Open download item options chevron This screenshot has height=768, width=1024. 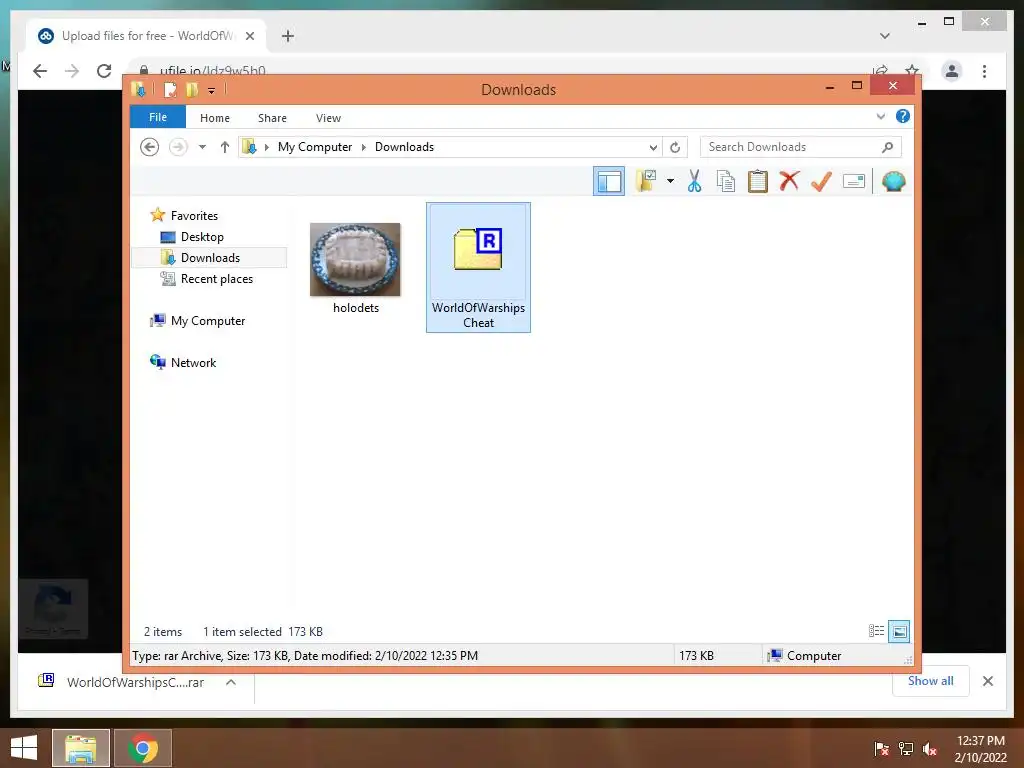pos(231,682)
